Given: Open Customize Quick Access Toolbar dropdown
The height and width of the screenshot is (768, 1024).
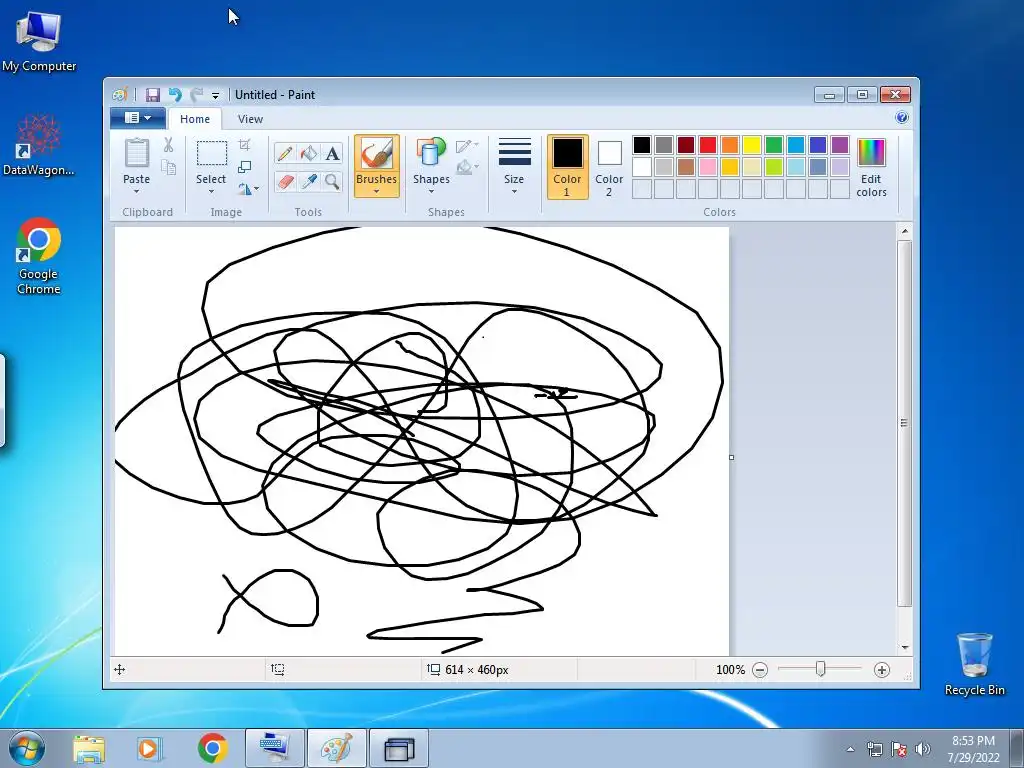Looking at the screenshot, I should [x=216, y=95].
